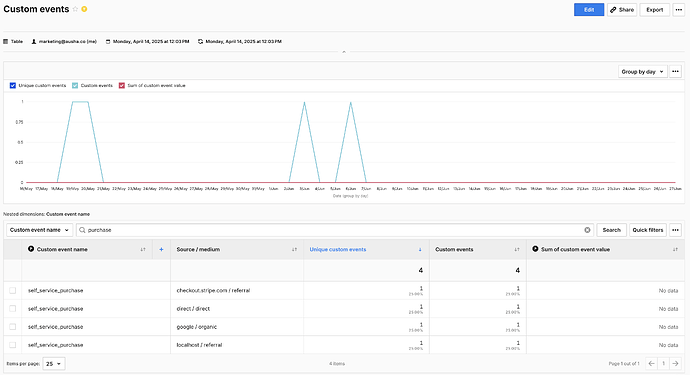This screenshot has height=375, width=690.
Task: Collapse the report header with the chevron
Action: click(x=344, y=52)
